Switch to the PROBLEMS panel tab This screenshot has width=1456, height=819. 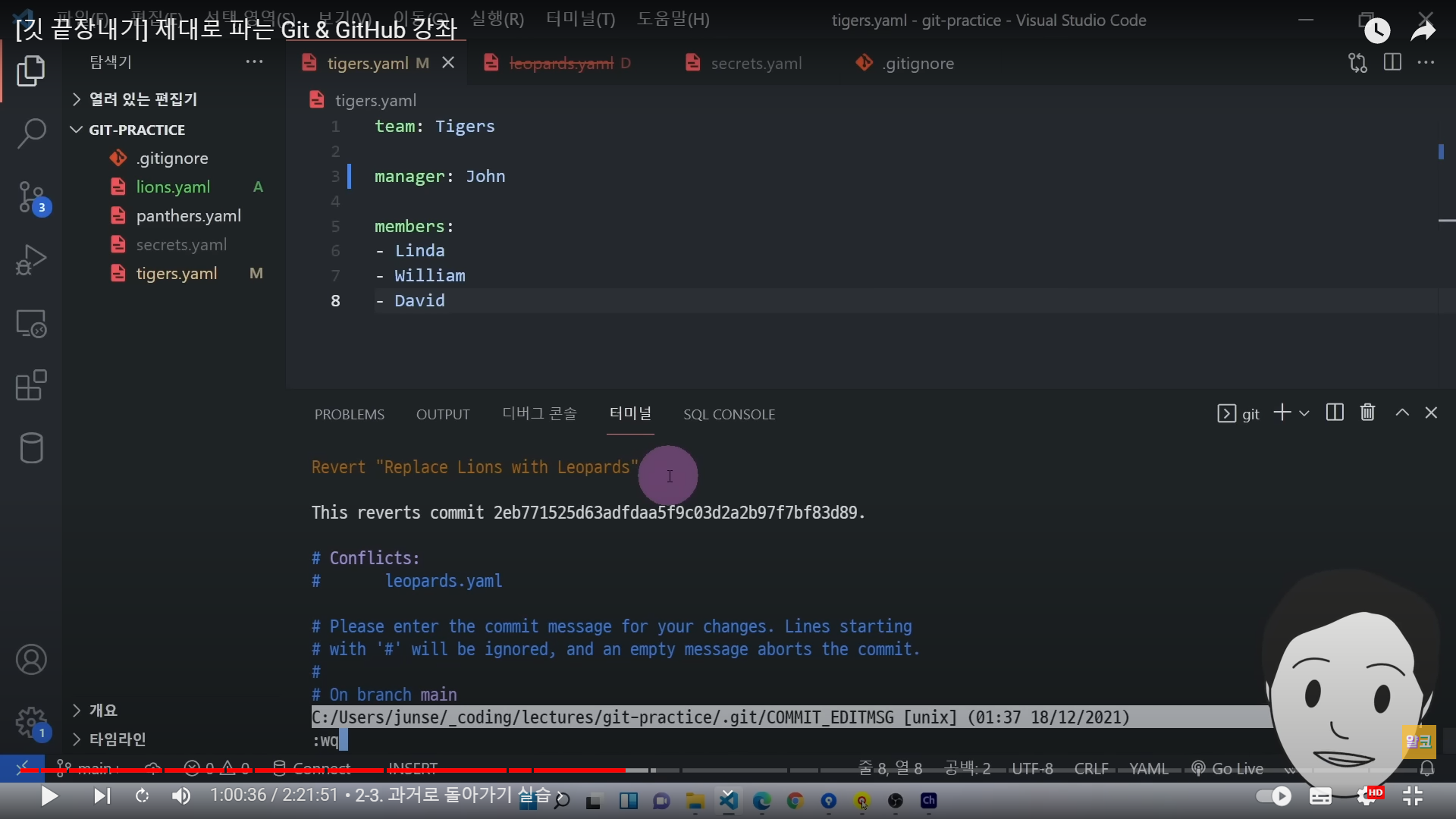point(350,415)
